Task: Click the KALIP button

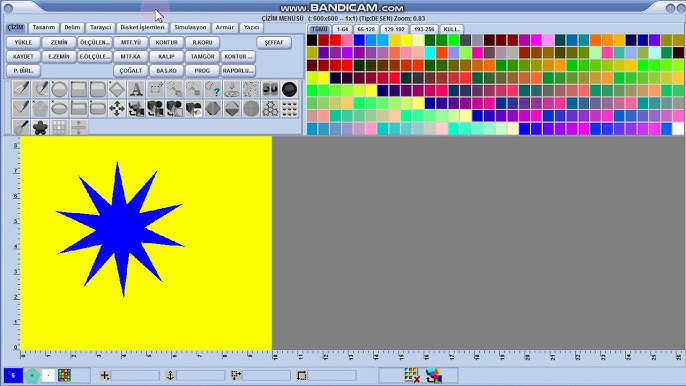Action: [167, 56]
